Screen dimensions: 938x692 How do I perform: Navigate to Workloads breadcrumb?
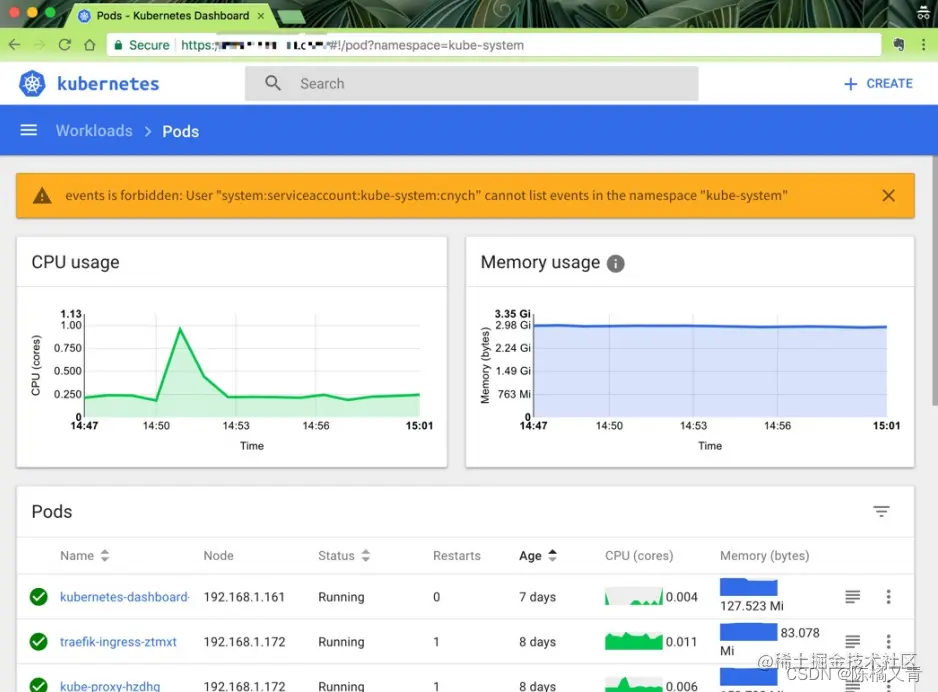[94, 130]
